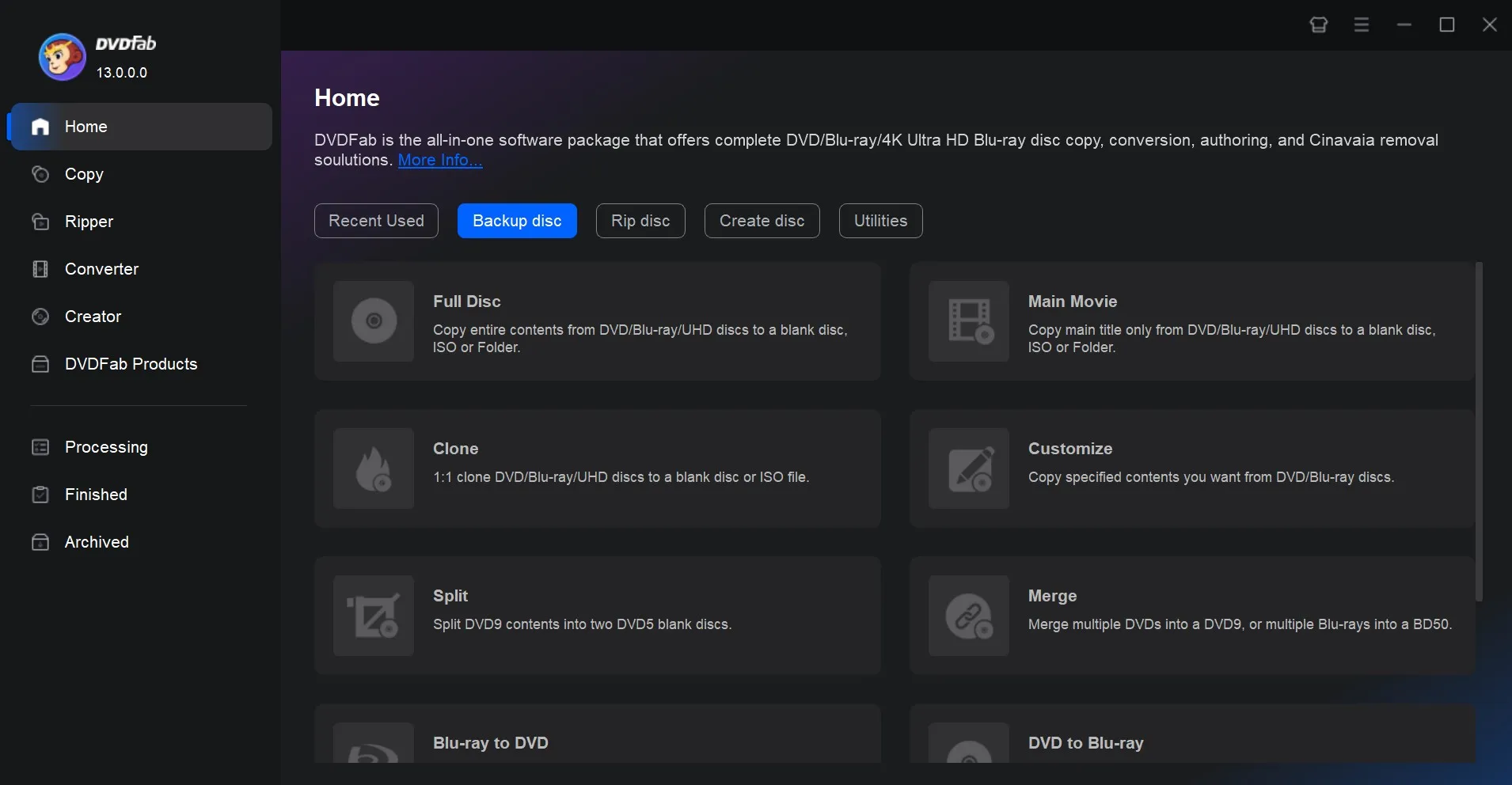The image size is (1512, 785).
Task: Open the Processing queue
Action: pos(106,447)
